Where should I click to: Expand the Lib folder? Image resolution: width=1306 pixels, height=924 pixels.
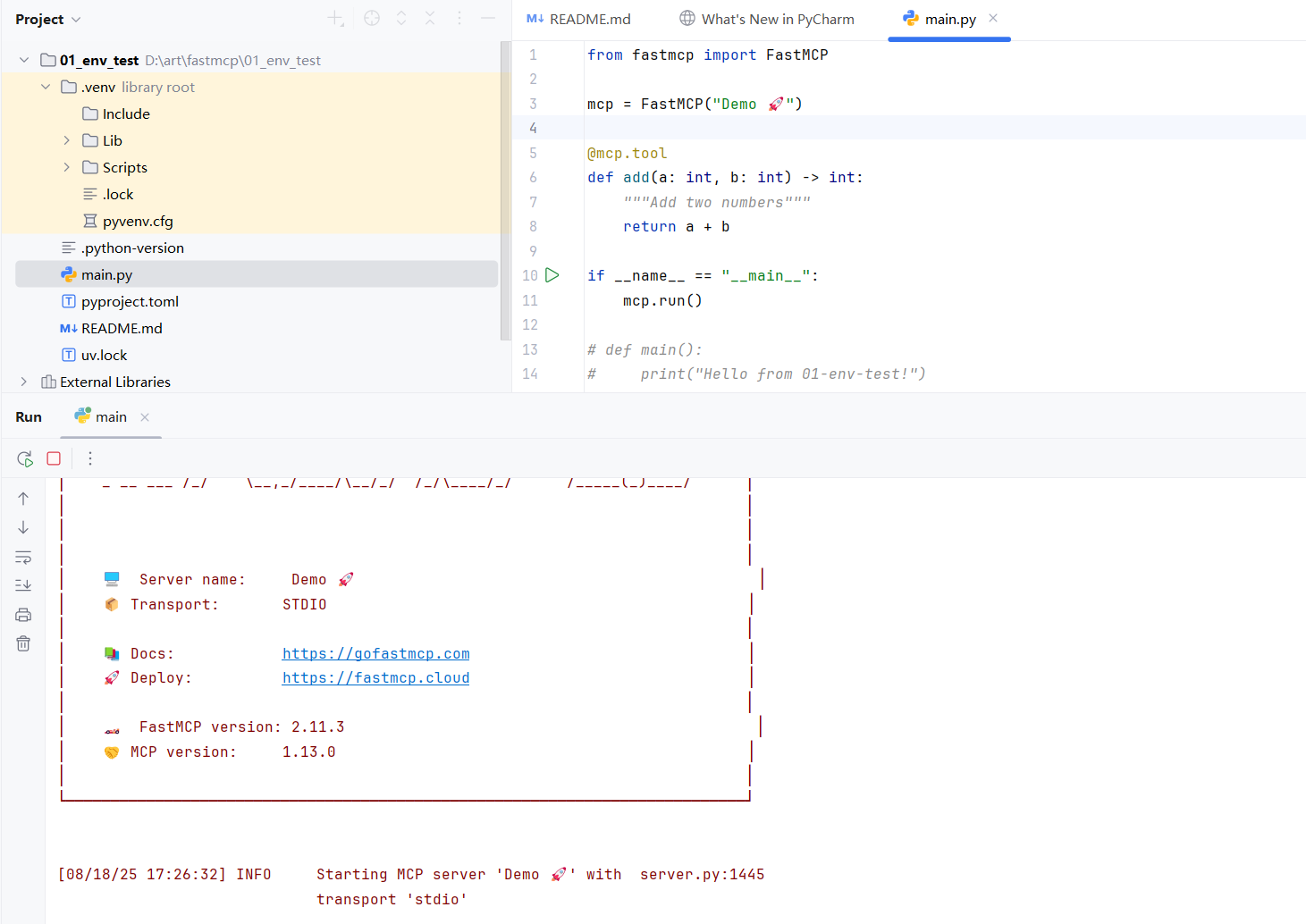point(67,140)
